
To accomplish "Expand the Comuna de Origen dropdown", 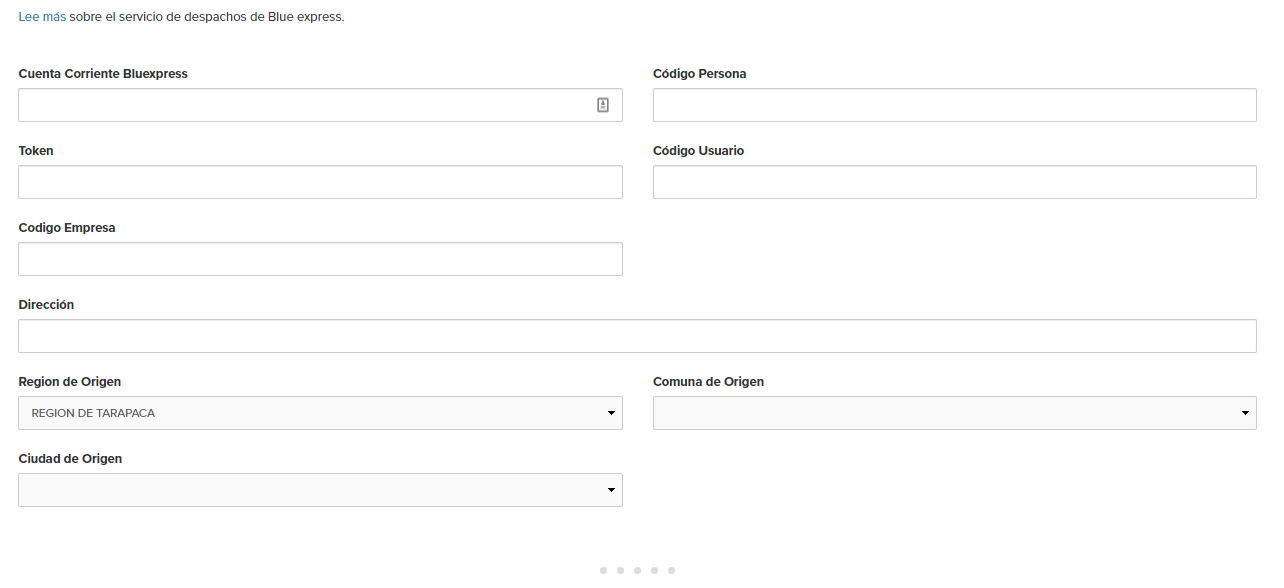I will [x=954, y=413].
